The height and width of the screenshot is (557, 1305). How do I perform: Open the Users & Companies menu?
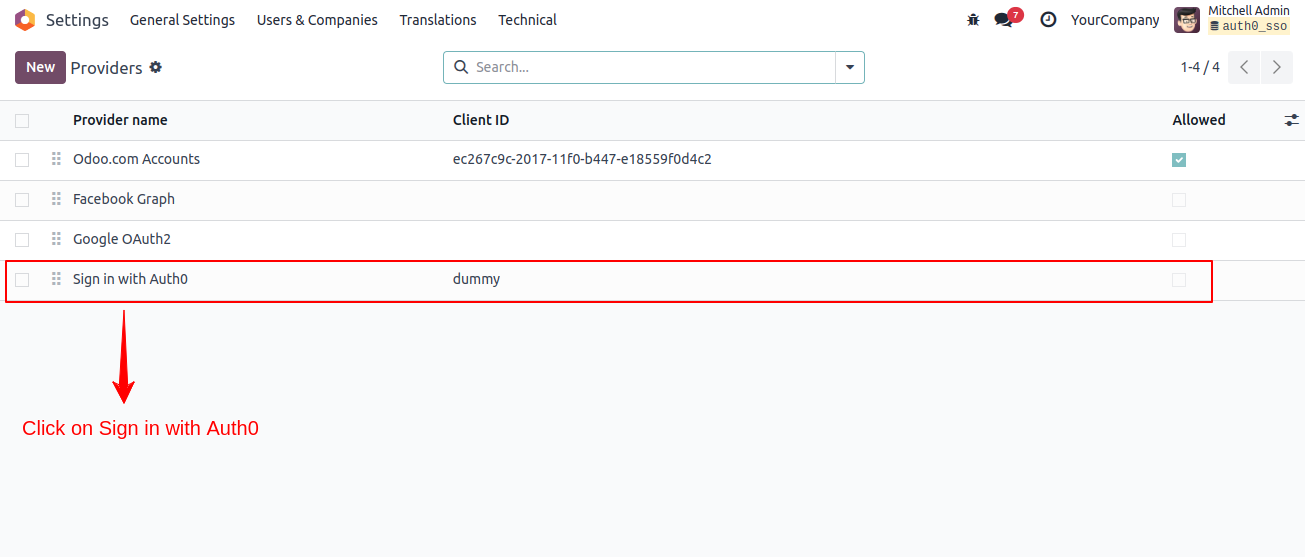click(317, 20)
